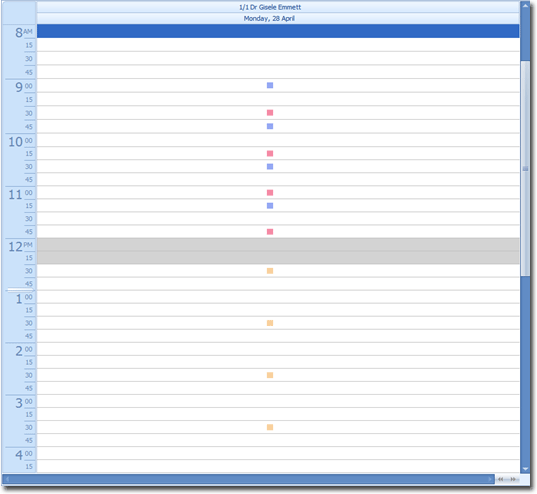Select the highlighted 8 AM time slot
This screenshot has width=537, height=494.
click(x=278, y=31)
